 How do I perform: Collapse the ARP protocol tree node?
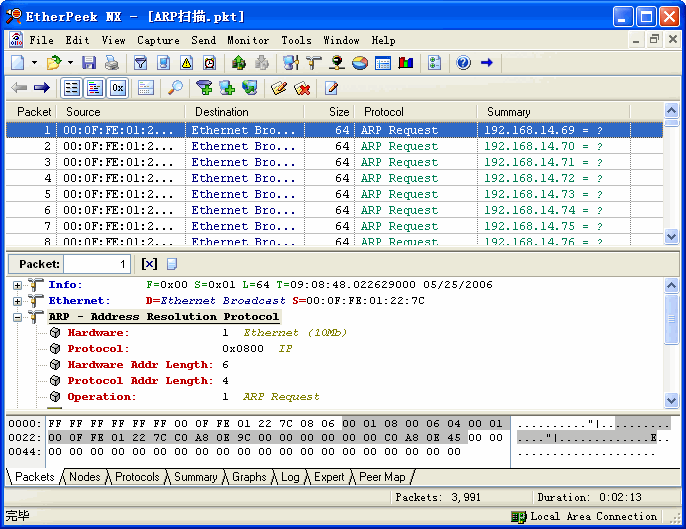(x=17, y=317)
